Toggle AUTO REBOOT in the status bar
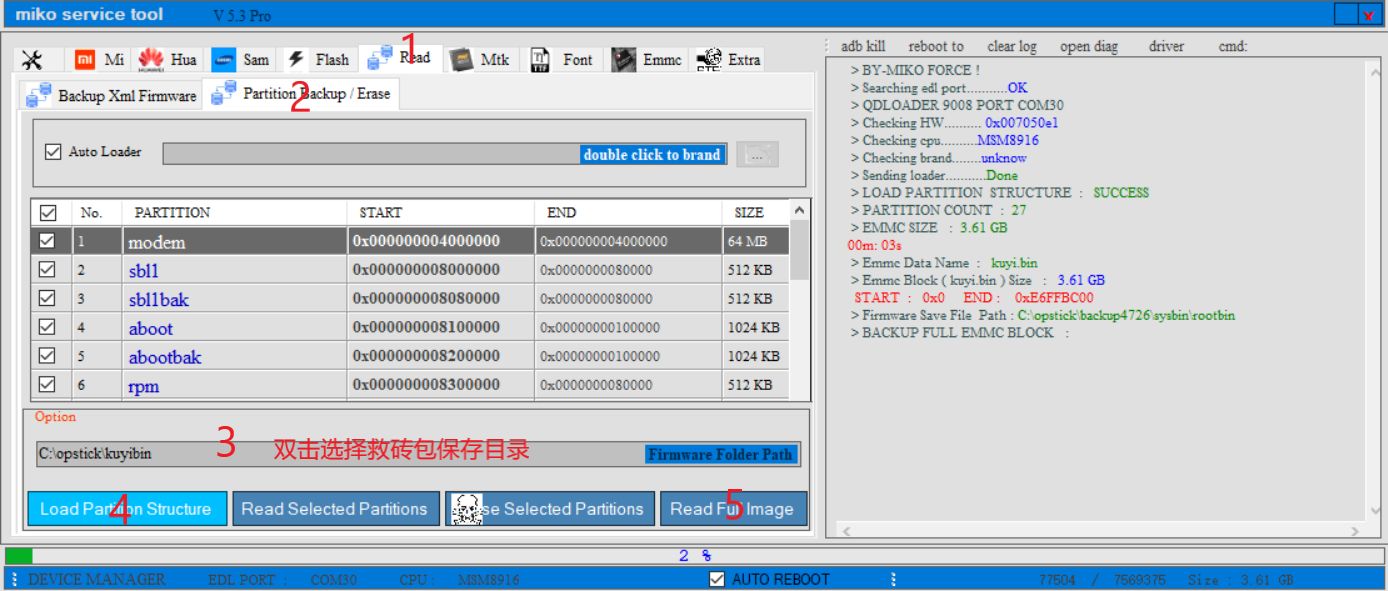The height and width of the screenshot is (591, 1388). click(x=718, y=579)
